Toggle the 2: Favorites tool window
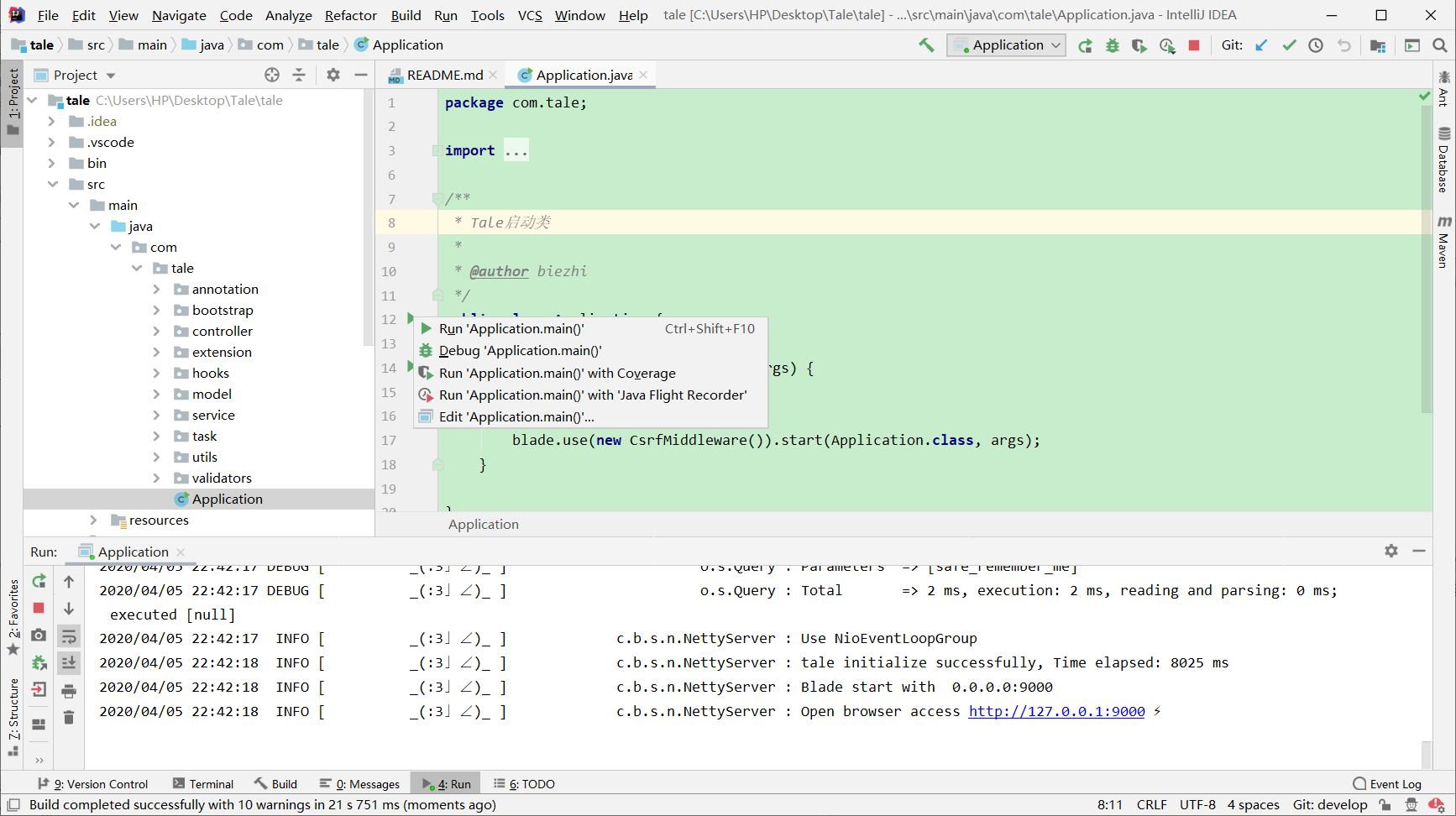1456x816 pixels. click(13, 618)
